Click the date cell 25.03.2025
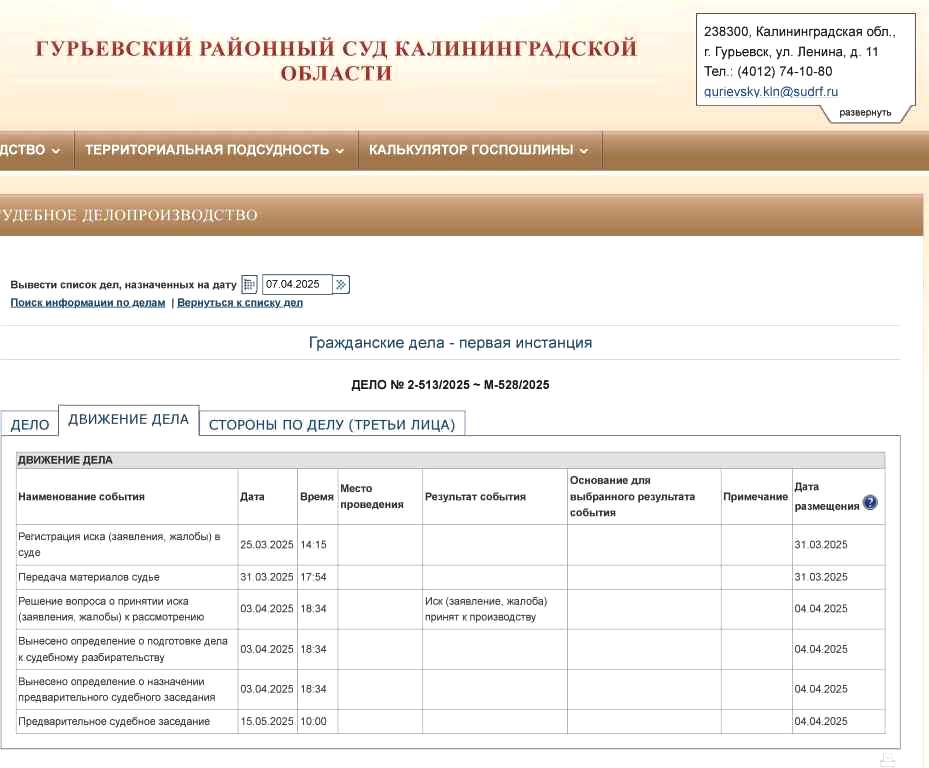 point(267,545)
